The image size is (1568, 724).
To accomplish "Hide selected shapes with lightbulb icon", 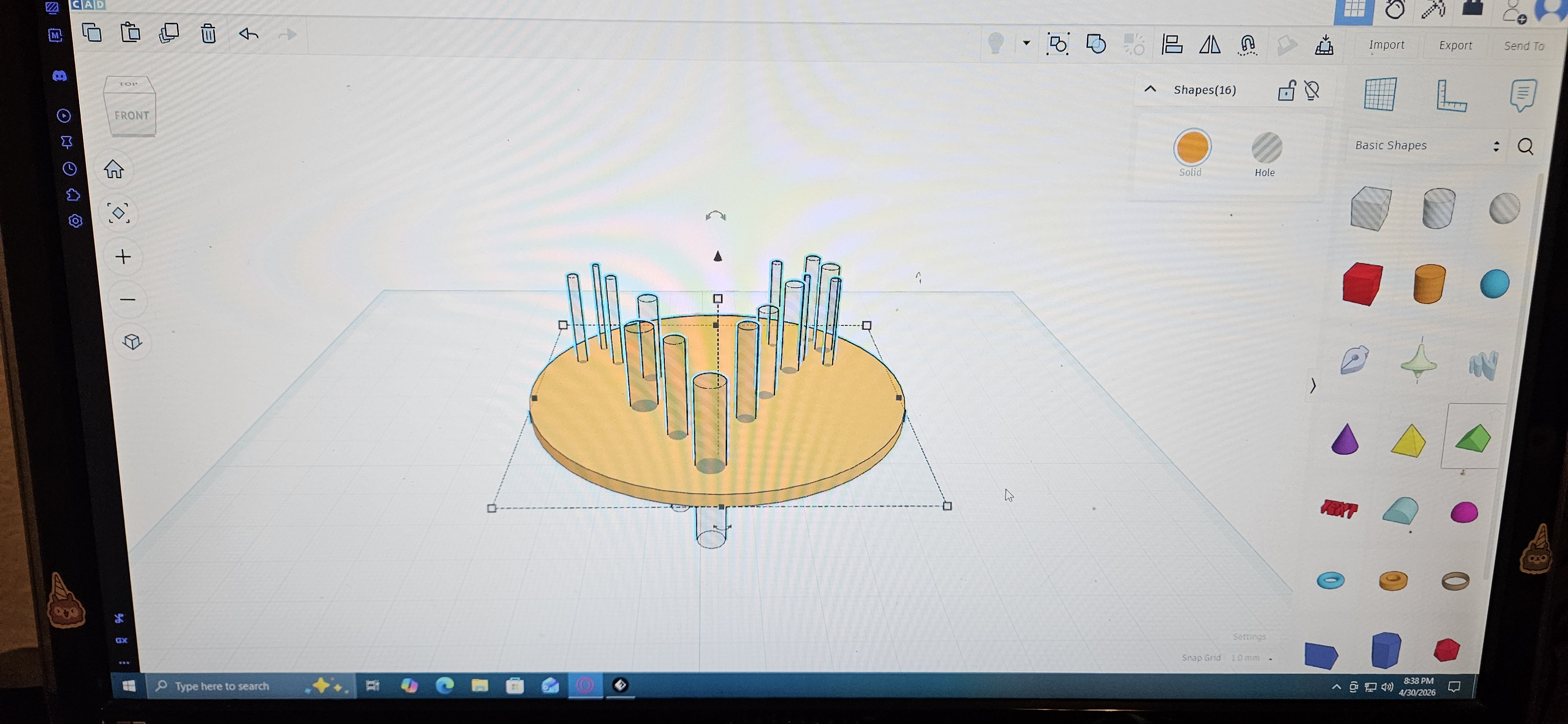I will pyautogui.click(x=1312, y=90).
